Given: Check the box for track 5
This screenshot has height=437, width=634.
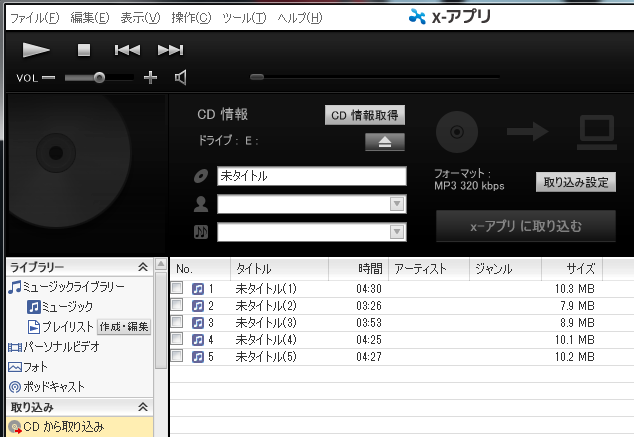Looking at the screenshot, I should [177, 356].
